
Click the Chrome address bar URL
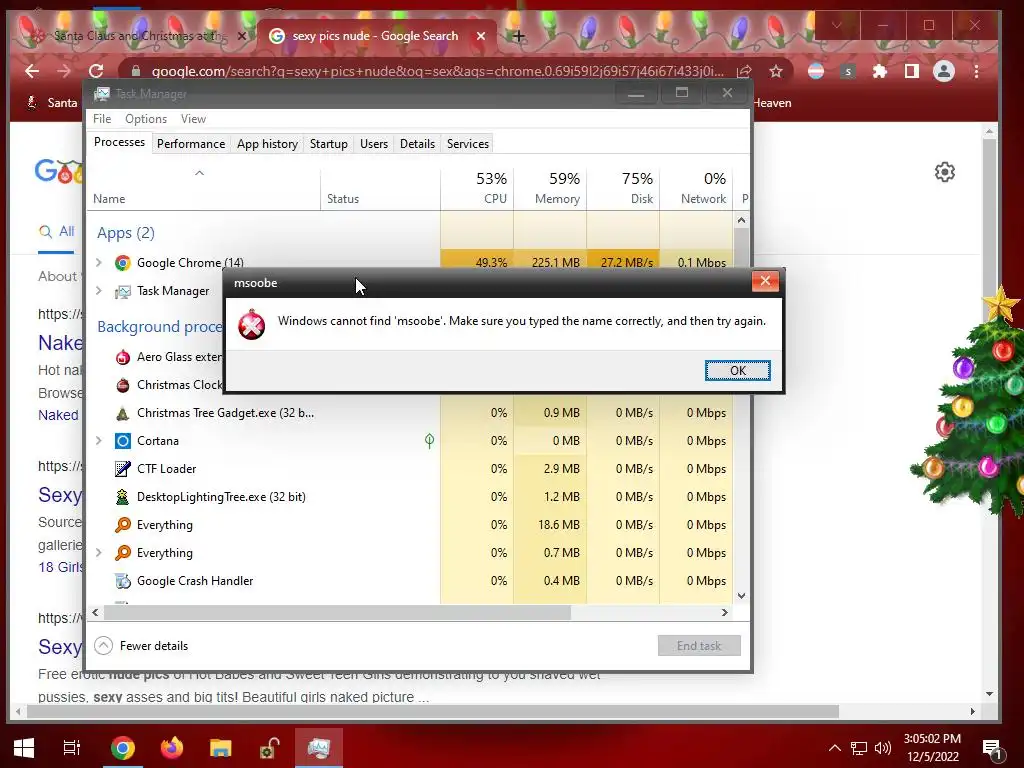[x=437, y=71]
